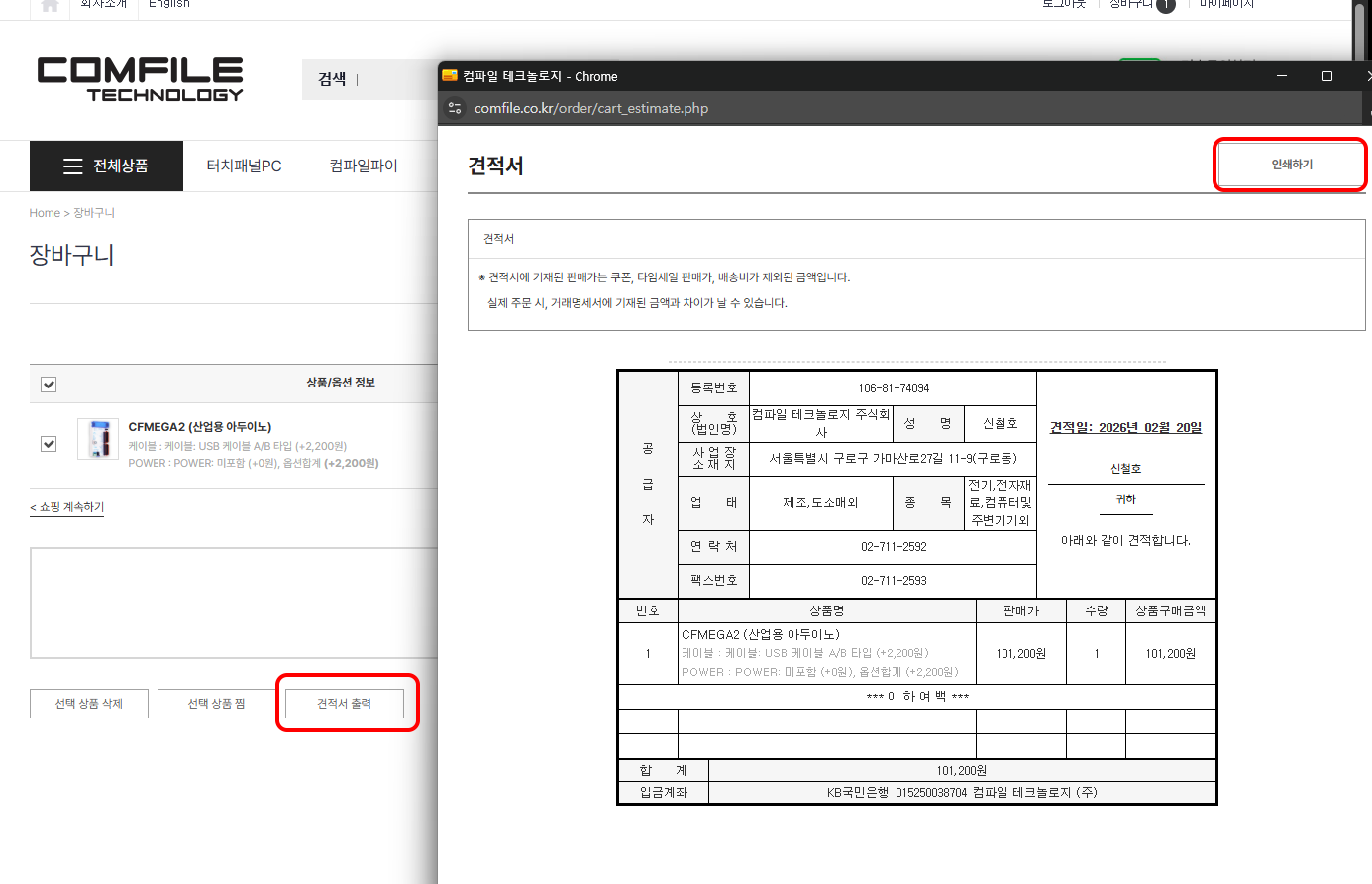
Task: Open the CFMEGA2 product thumbnail
Action: tap(98, 439)
